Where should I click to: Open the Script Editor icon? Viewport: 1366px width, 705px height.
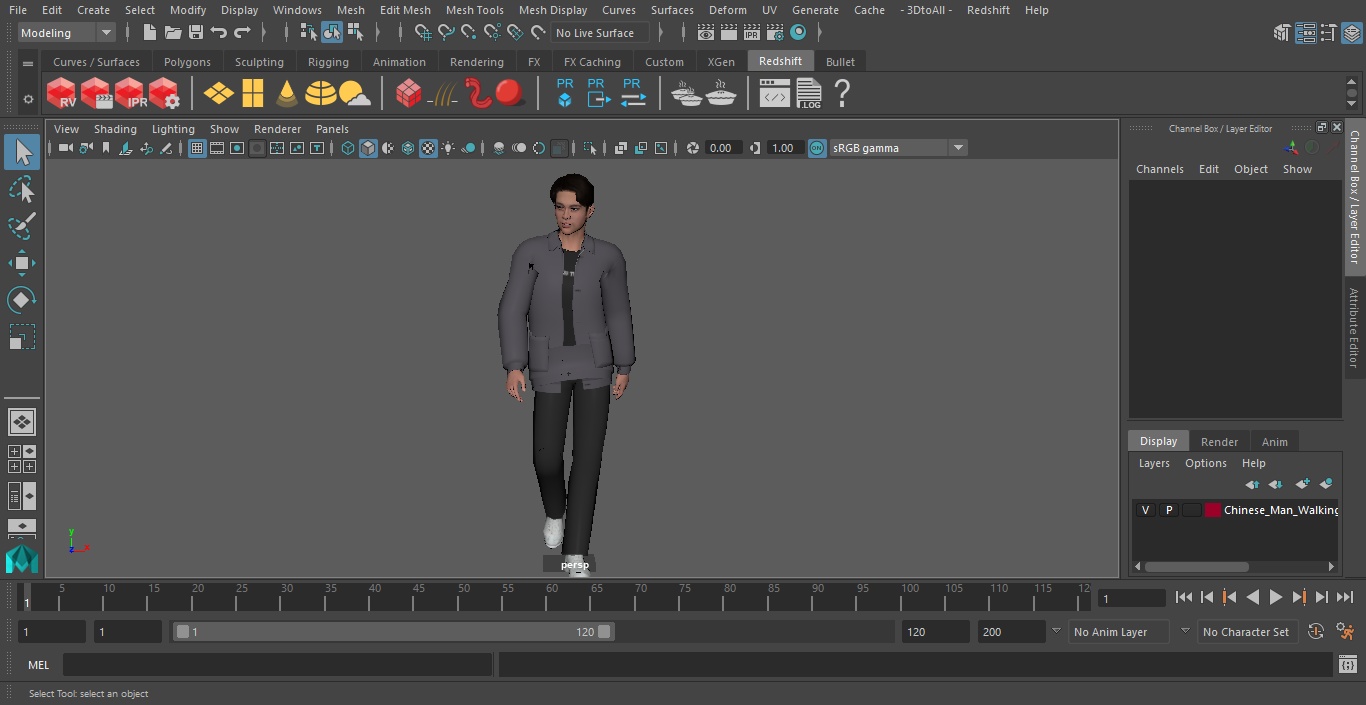(x=1348, y=665)
